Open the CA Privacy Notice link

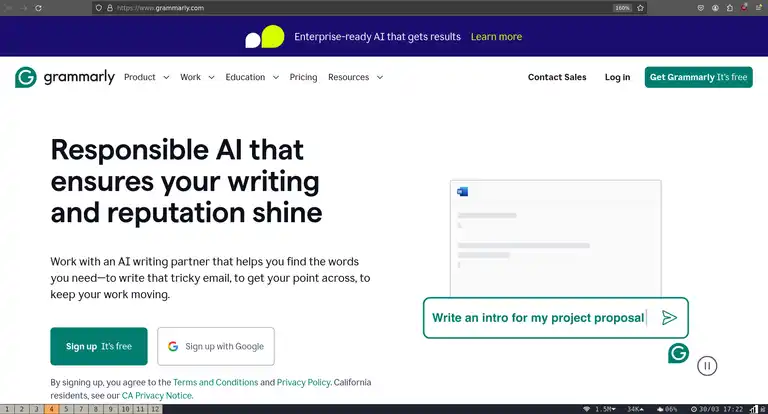(157, 395)
